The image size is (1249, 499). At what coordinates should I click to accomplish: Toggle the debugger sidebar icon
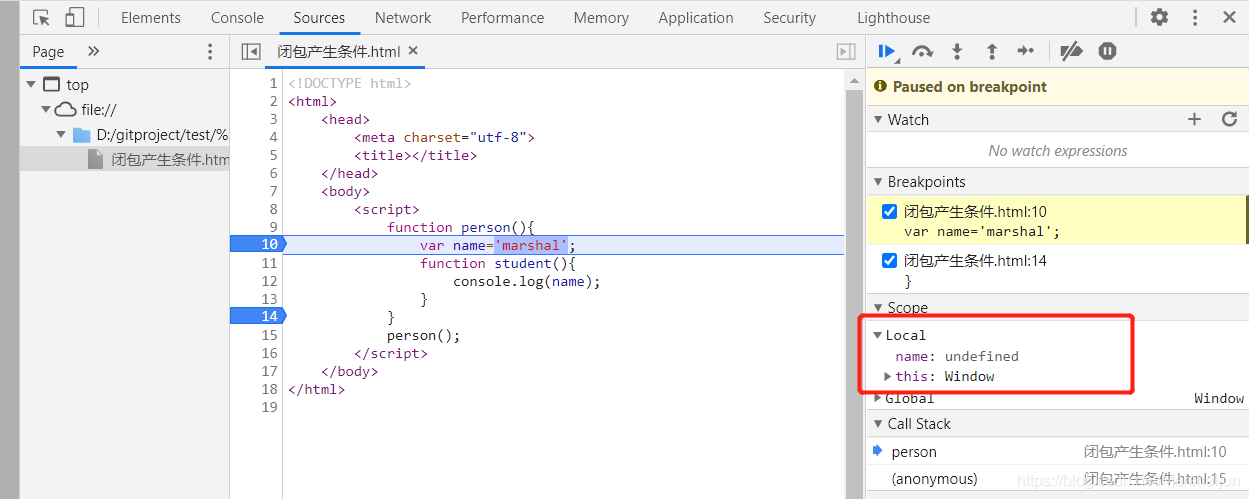click(x=846, y=51)
